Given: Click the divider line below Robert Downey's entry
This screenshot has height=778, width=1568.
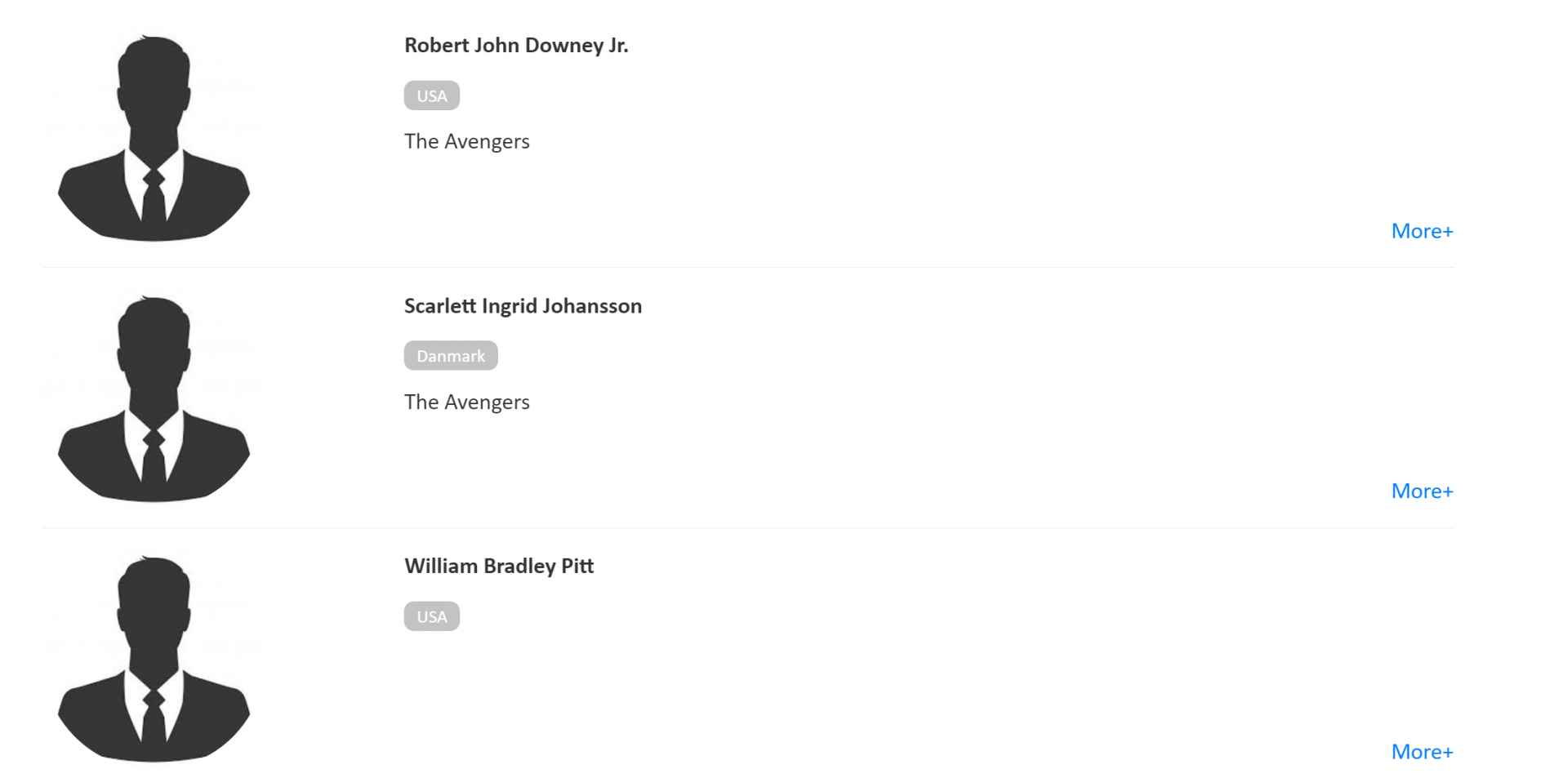Looking at the screenshot, I should tap(748, 268).
